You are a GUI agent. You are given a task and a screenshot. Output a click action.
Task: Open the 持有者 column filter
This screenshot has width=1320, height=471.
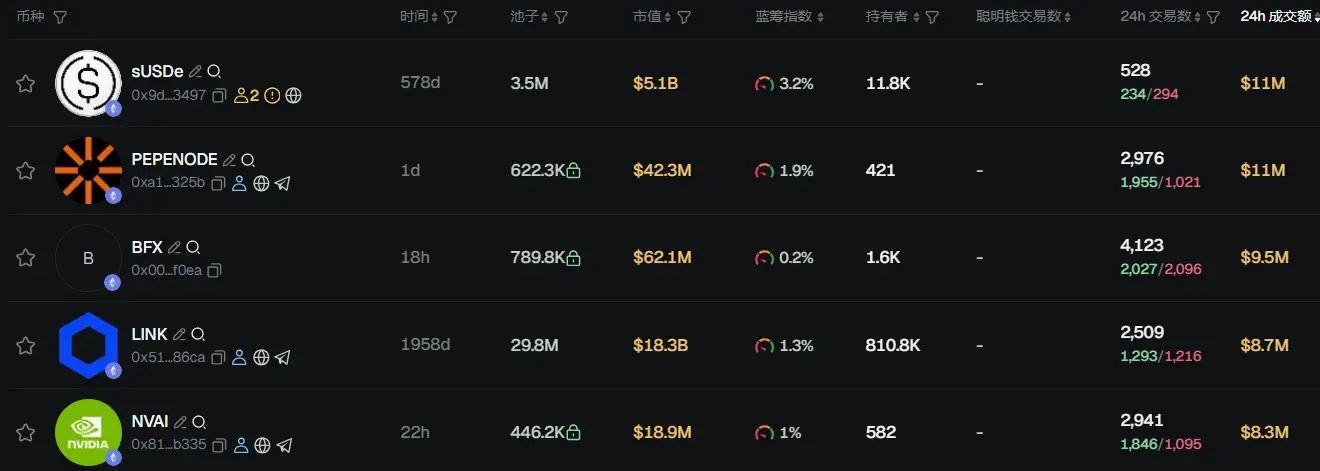[932, 17]
